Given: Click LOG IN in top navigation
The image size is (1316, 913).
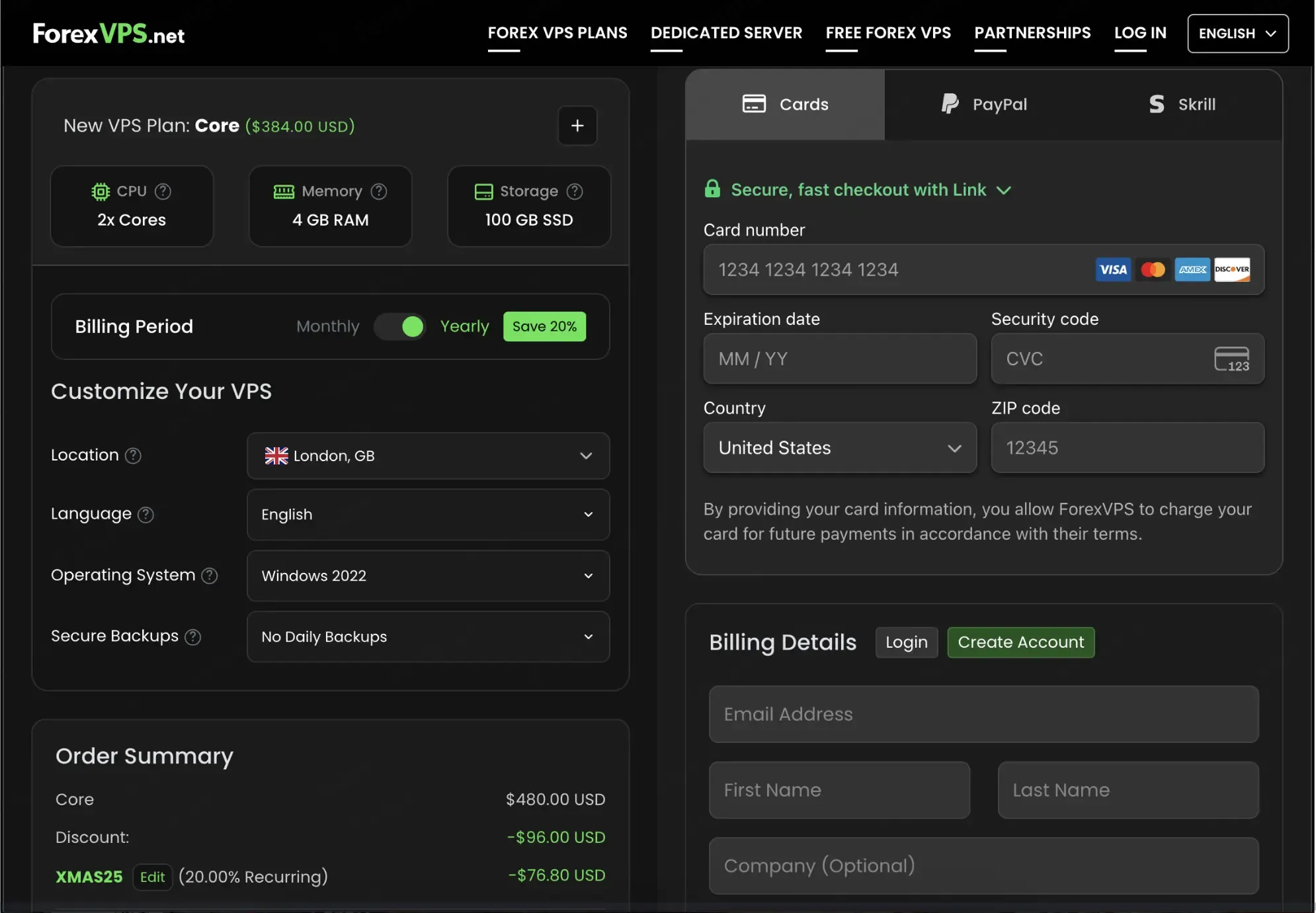Looking at the screenshot, I should point(1140,32).
